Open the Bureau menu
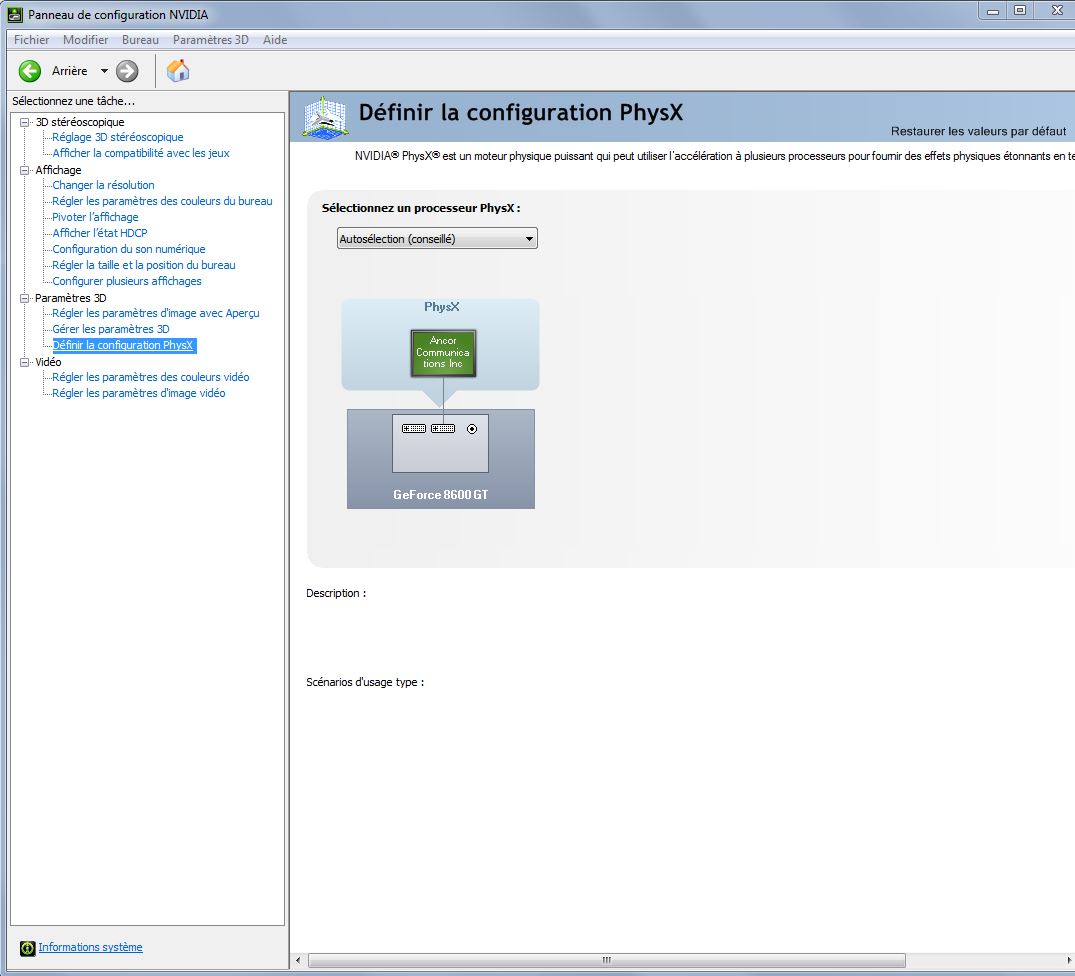 point(140,40)
